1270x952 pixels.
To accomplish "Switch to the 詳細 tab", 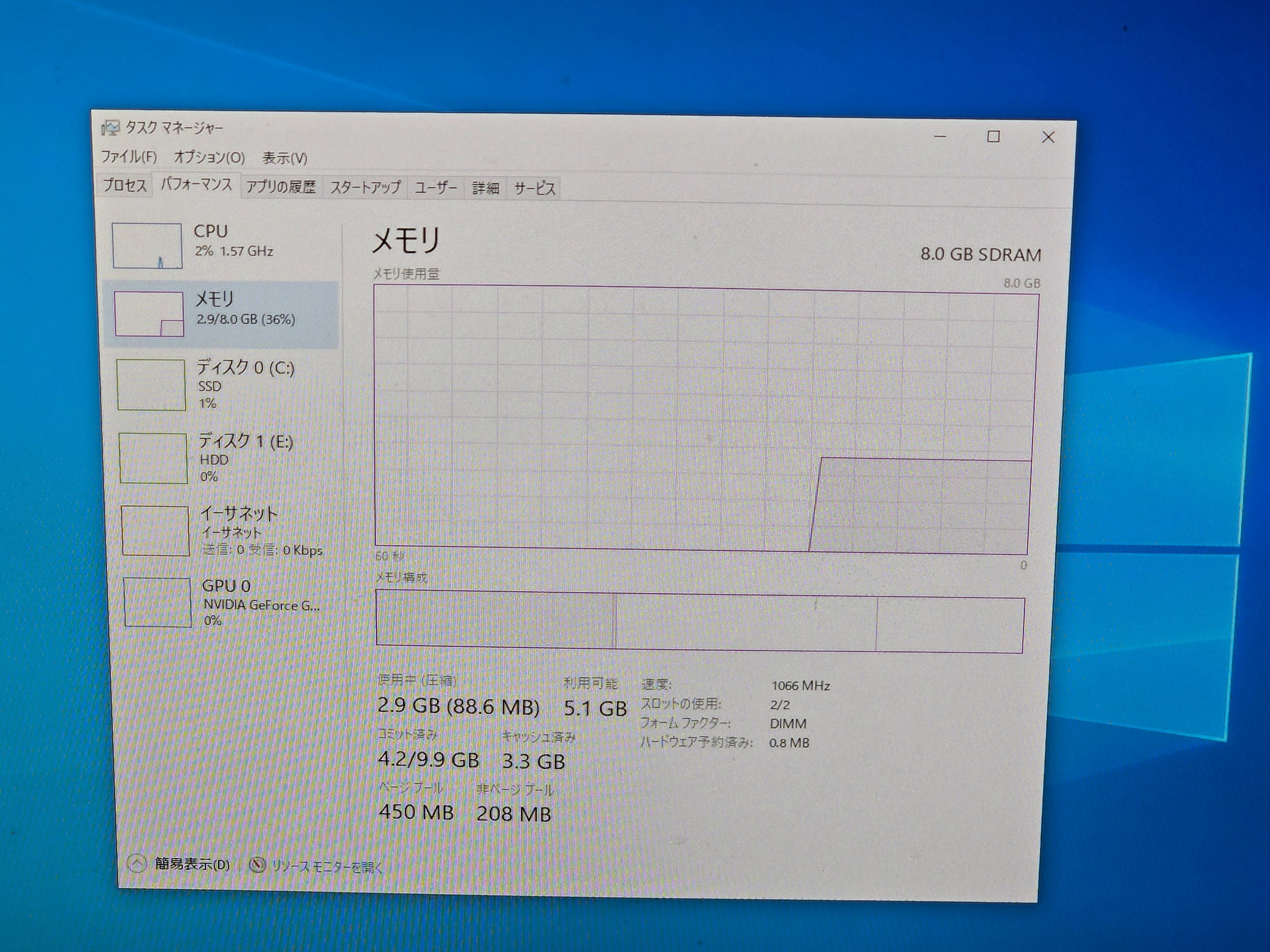I will click(485, 188).
